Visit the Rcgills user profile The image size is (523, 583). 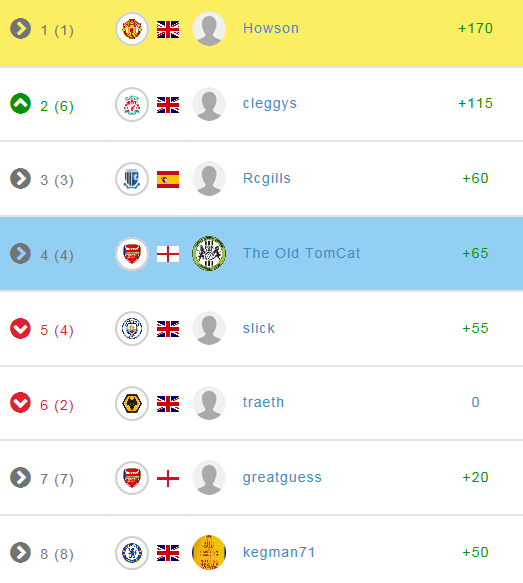(x=267, y=178)
